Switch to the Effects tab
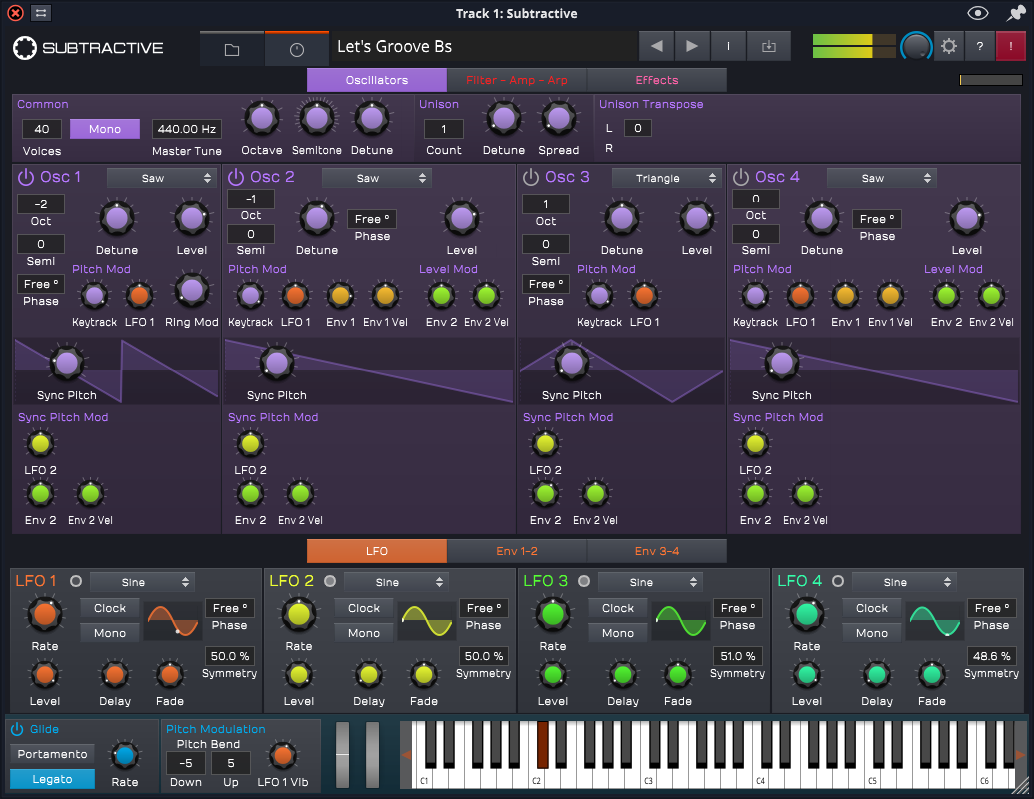 (x=657, y=80)
